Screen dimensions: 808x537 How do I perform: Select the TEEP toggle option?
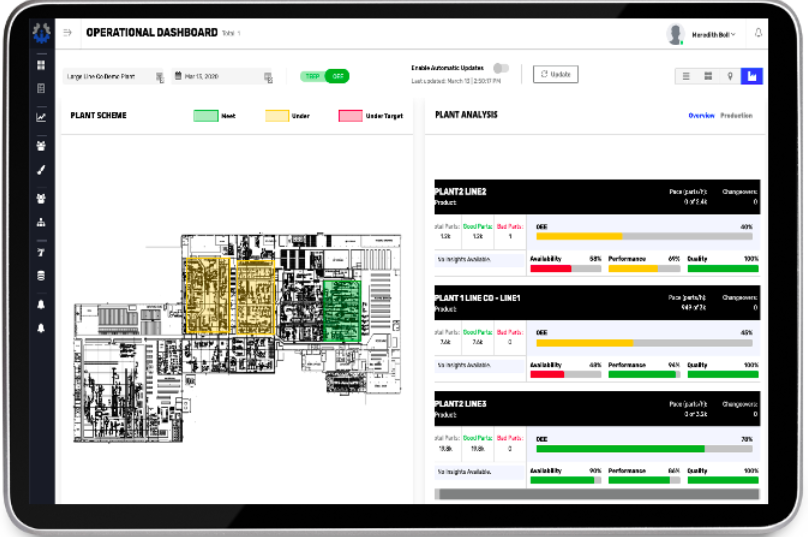coord(312,76)
